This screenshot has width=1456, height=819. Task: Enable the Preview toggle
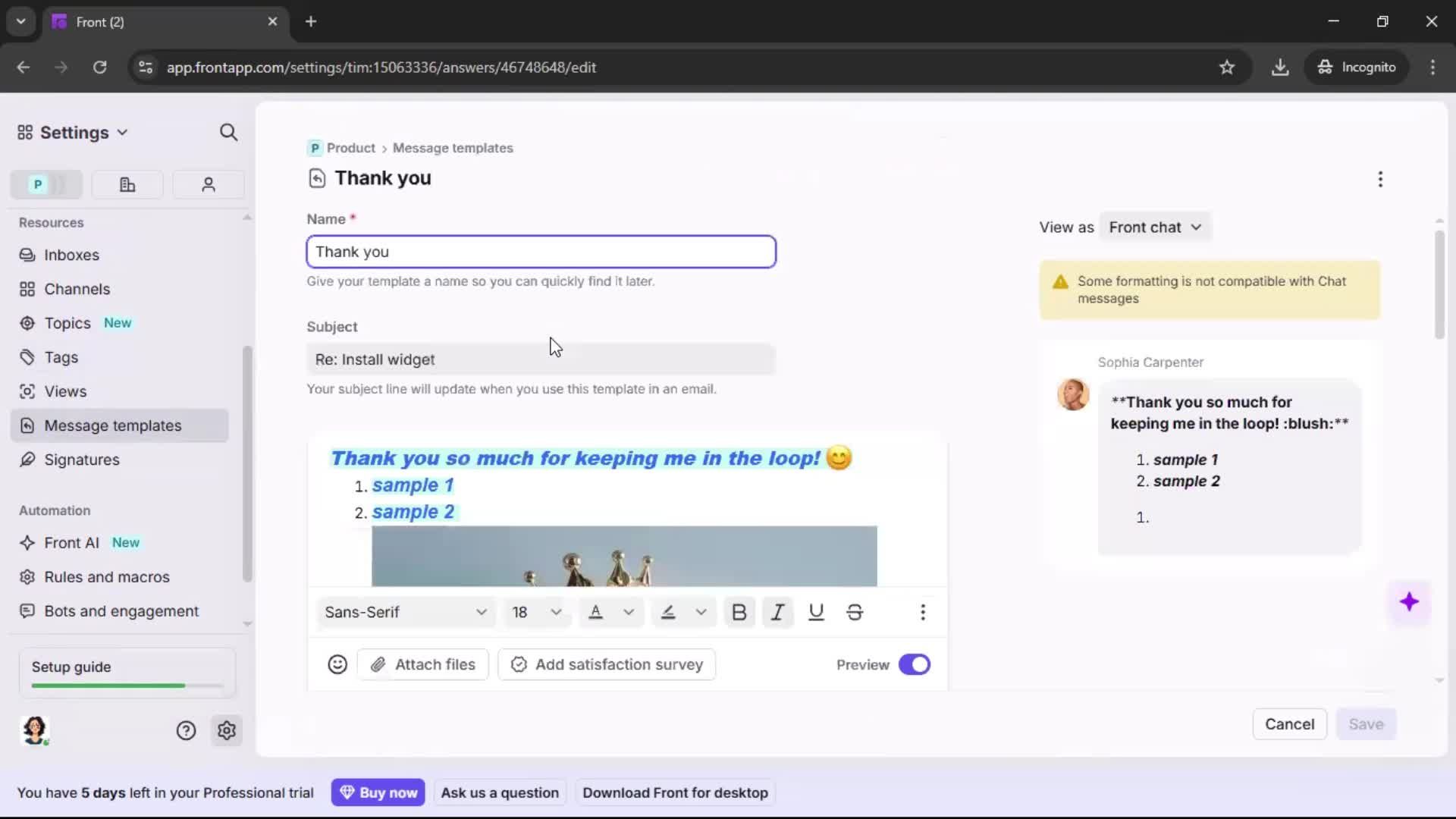(915, 664)
